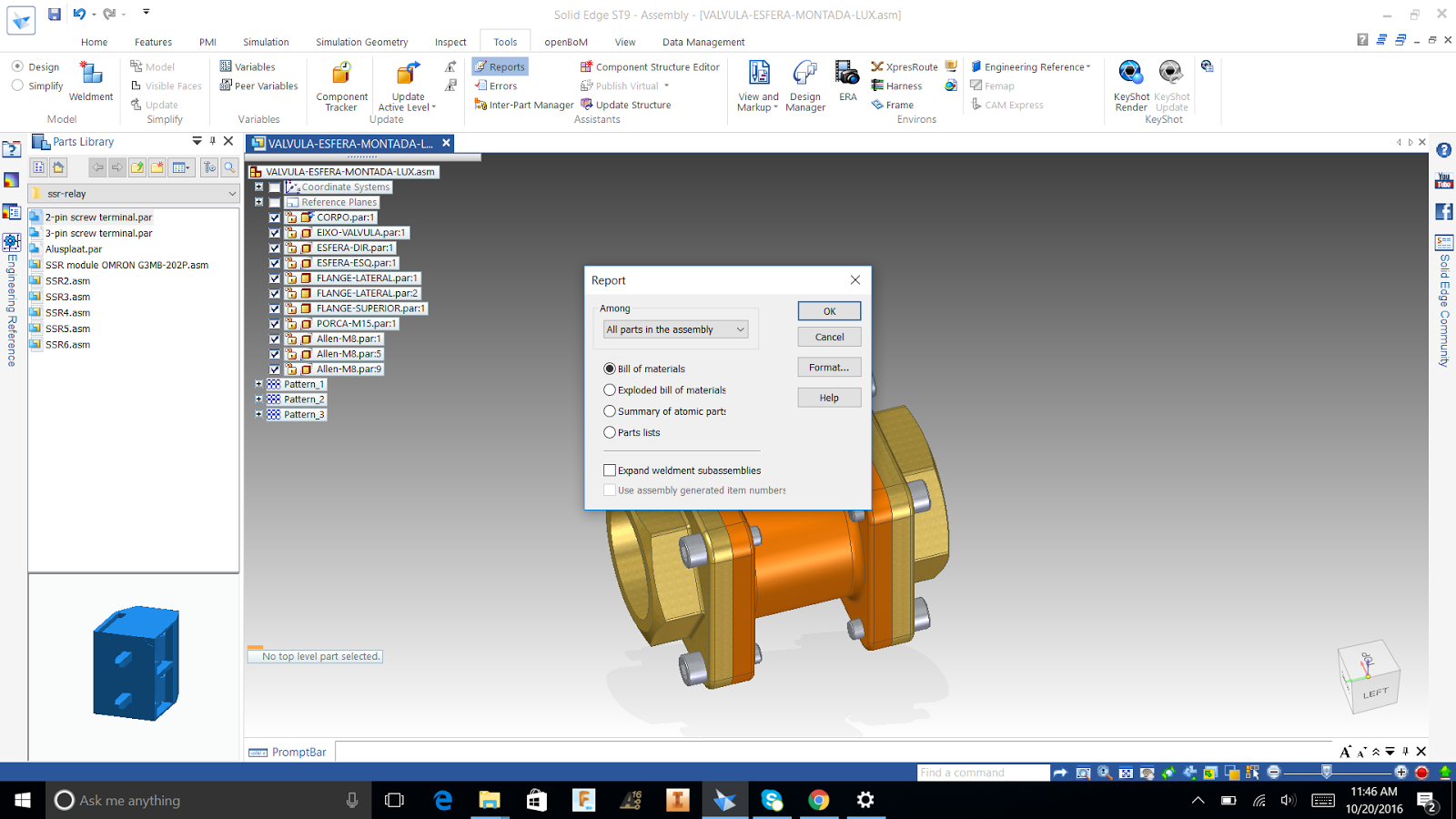Open File Explorer from taskbar

pyautogui.click(x=490, y=800)
